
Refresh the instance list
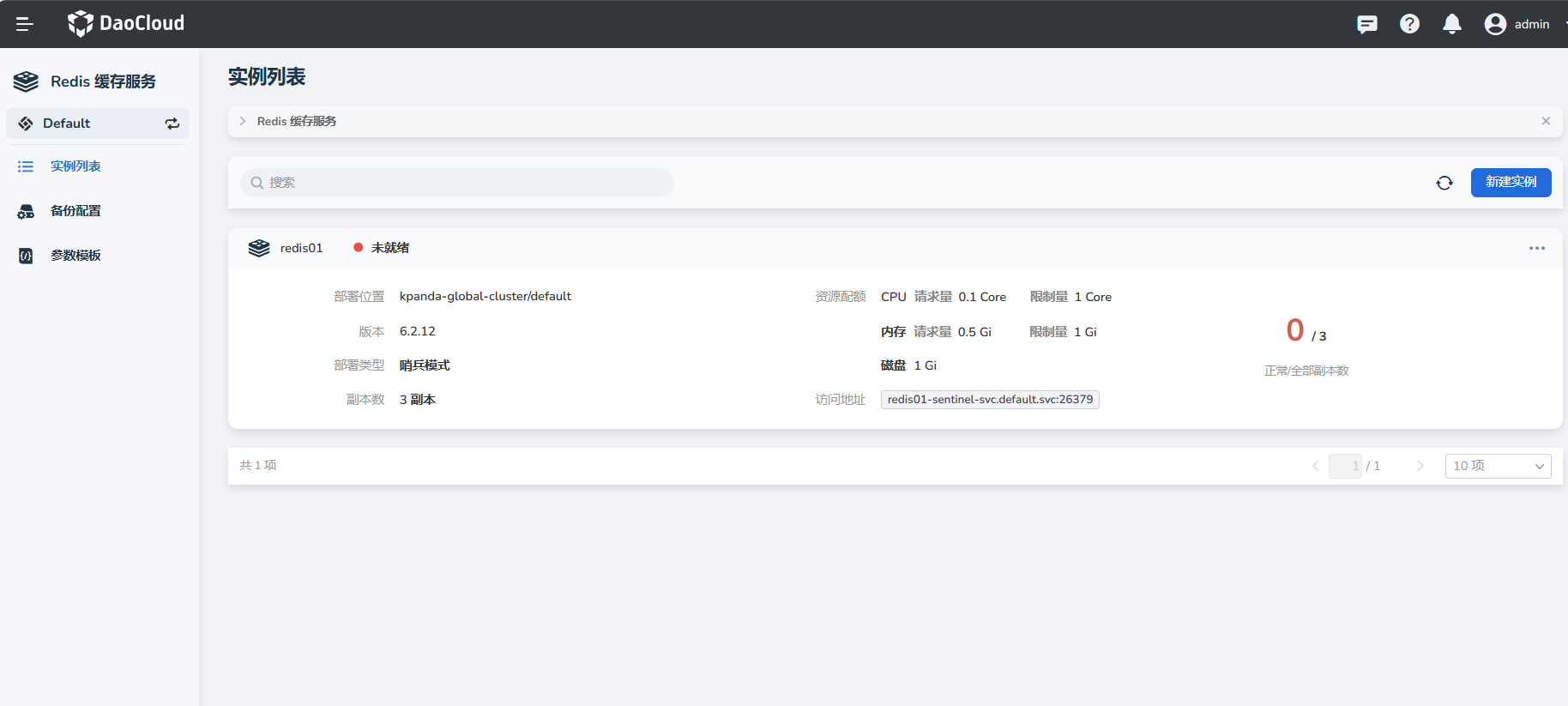[1444, 183]
